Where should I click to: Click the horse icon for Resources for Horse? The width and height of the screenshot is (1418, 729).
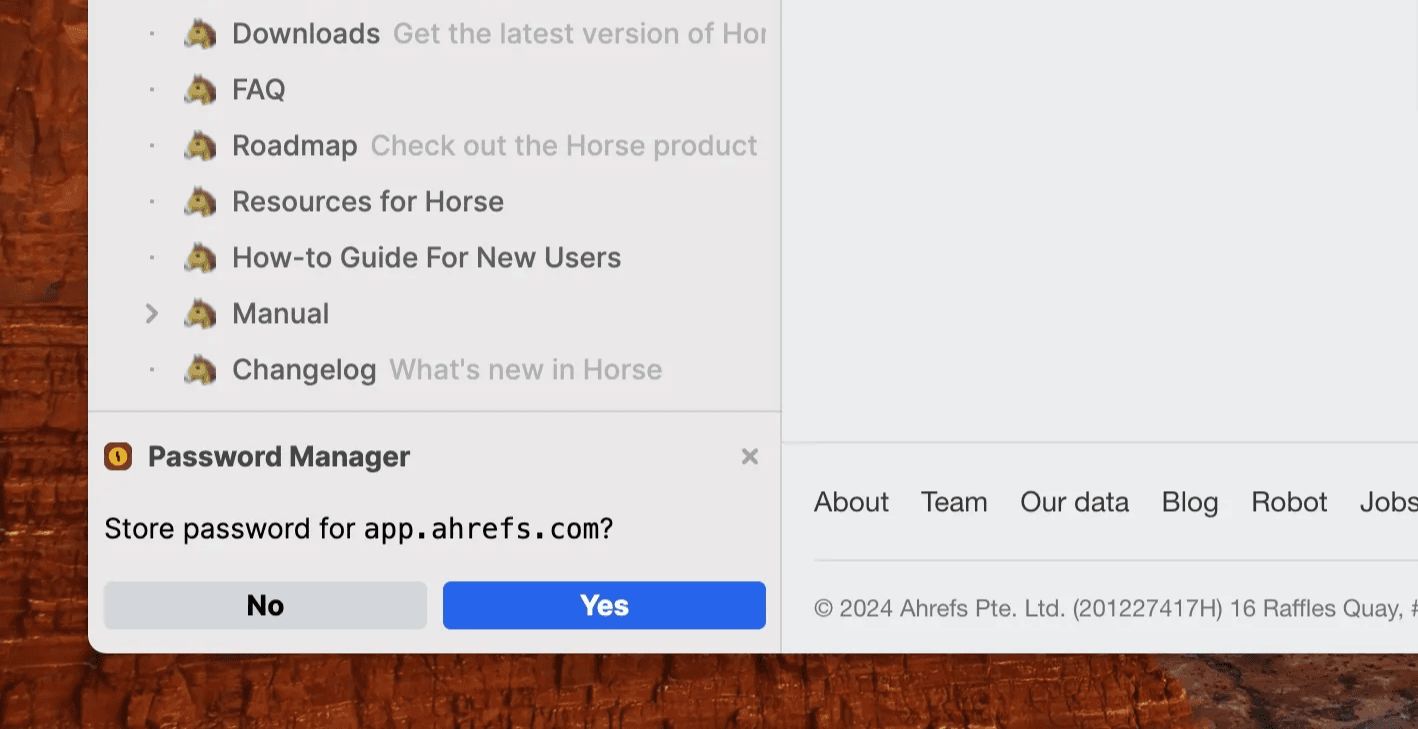pyautogui.click(x=201, y=201)
